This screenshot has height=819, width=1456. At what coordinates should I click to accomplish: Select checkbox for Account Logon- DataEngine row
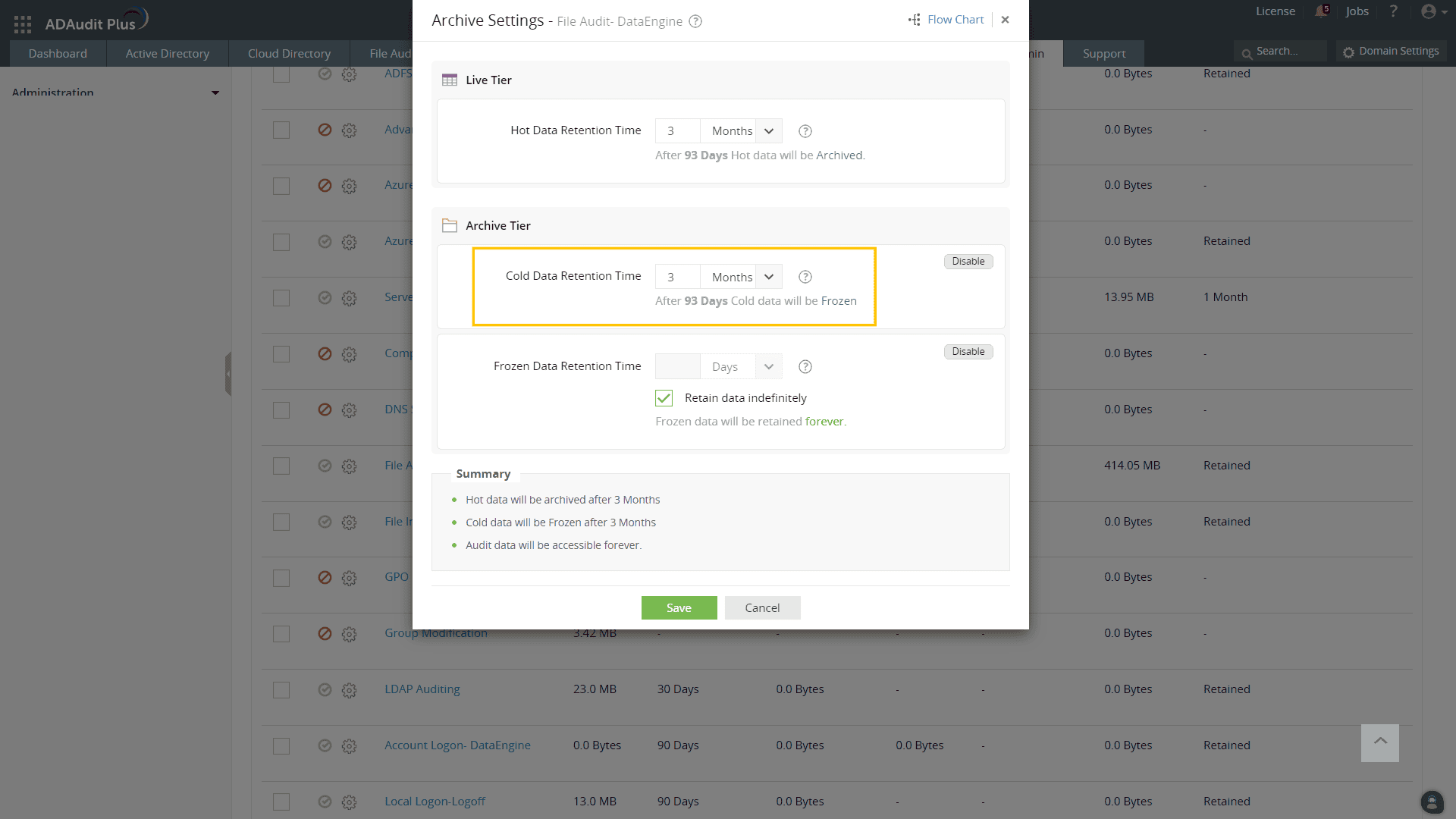coord(281,746)
